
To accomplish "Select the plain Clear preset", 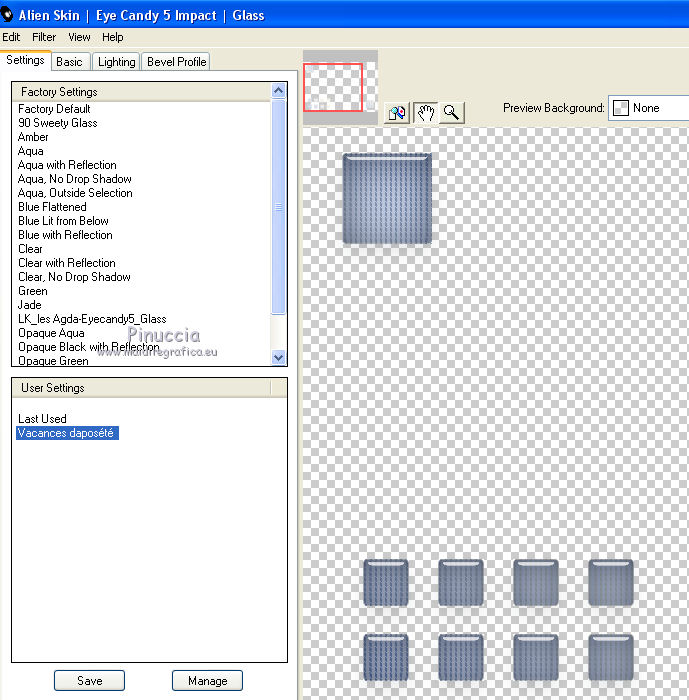I will [30, 249].
